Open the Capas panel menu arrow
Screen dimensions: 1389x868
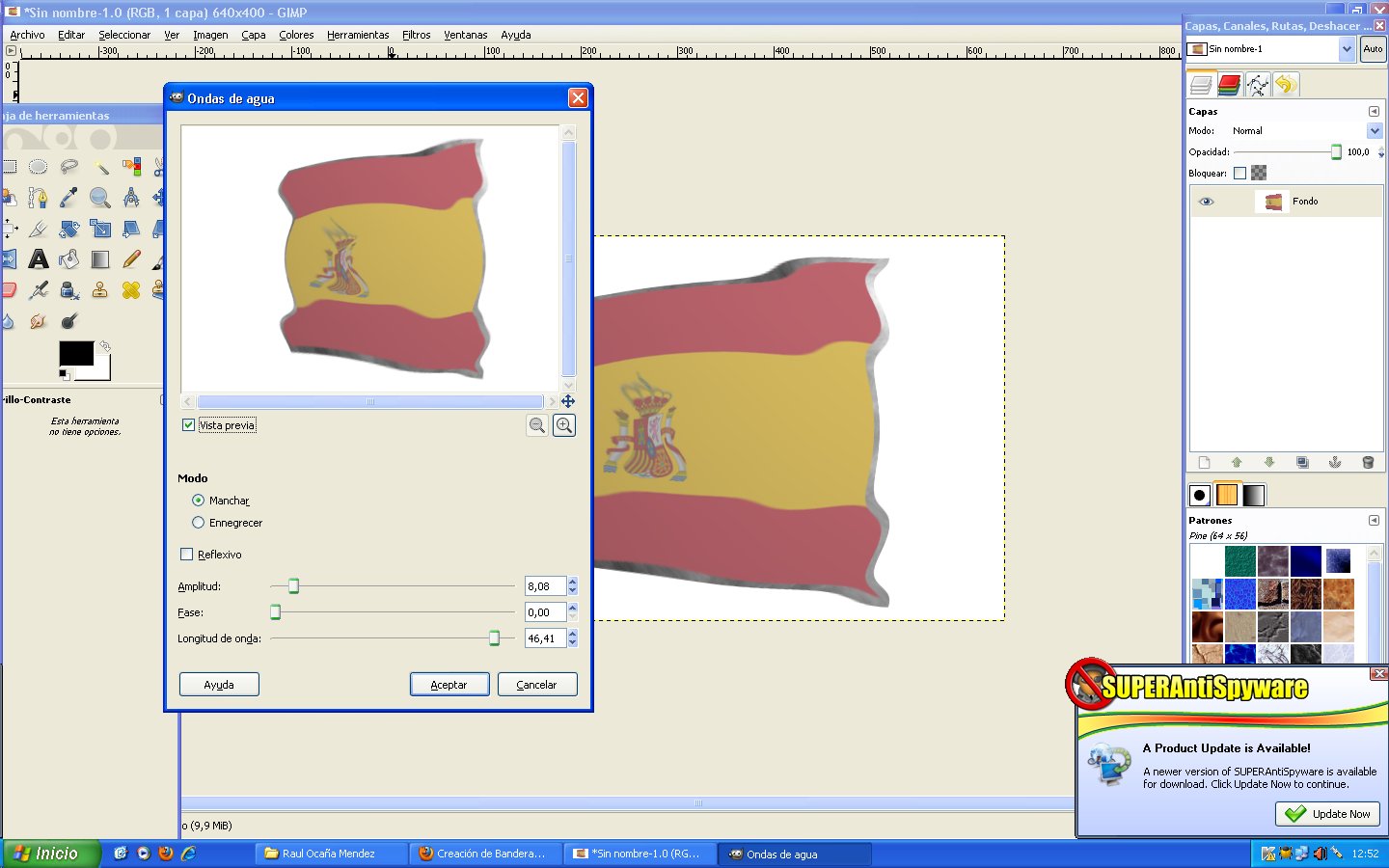(1374, 112)
